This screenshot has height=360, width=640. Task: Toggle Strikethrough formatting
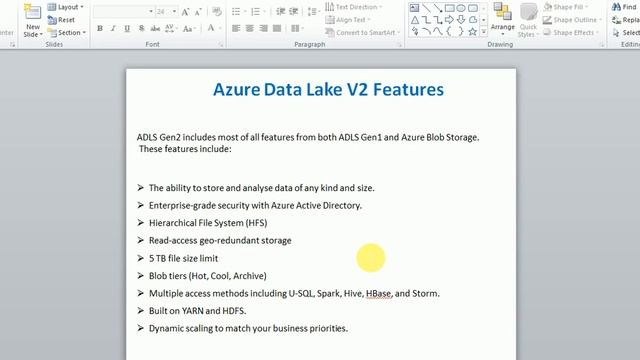pyautogui.click(x=155, y=28)
